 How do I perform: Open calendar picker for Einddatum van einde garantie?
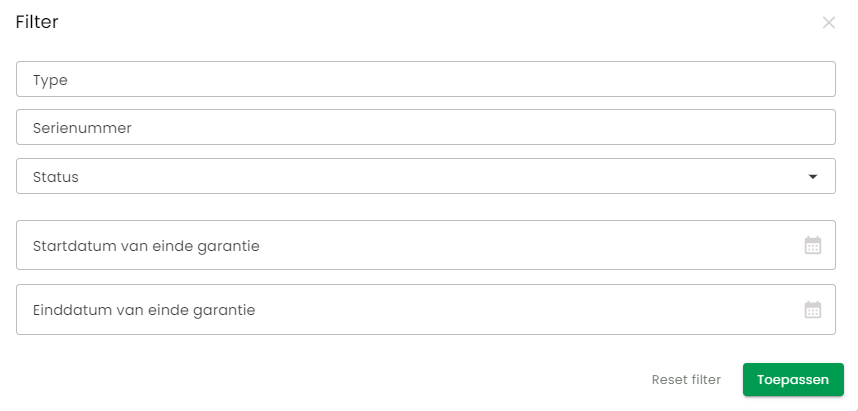[813, 310]
